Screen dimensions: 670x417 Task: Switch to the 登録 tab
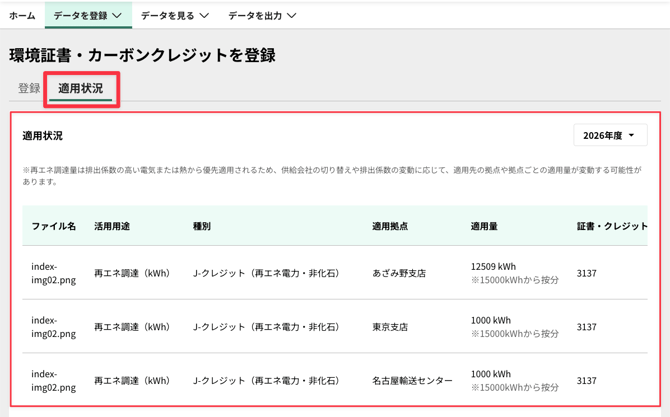coord(29,88)
